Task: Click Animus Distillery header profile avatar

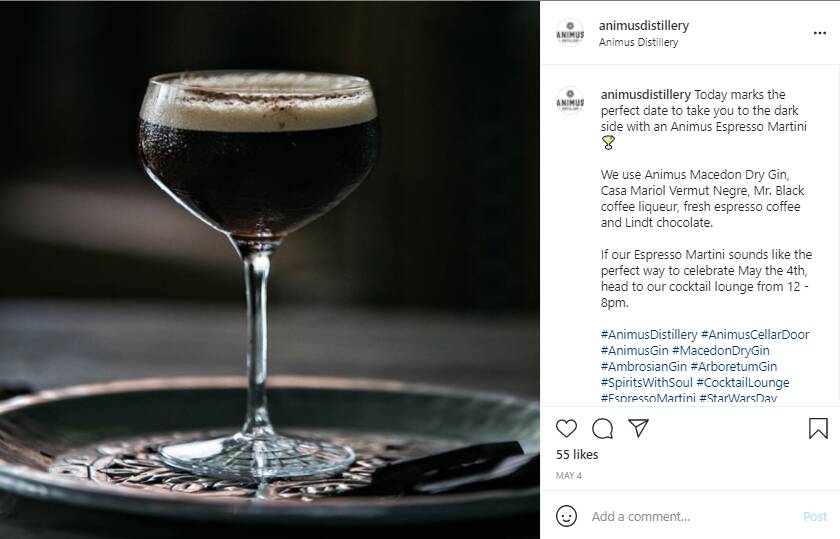Action: click(x=570, y=33)
